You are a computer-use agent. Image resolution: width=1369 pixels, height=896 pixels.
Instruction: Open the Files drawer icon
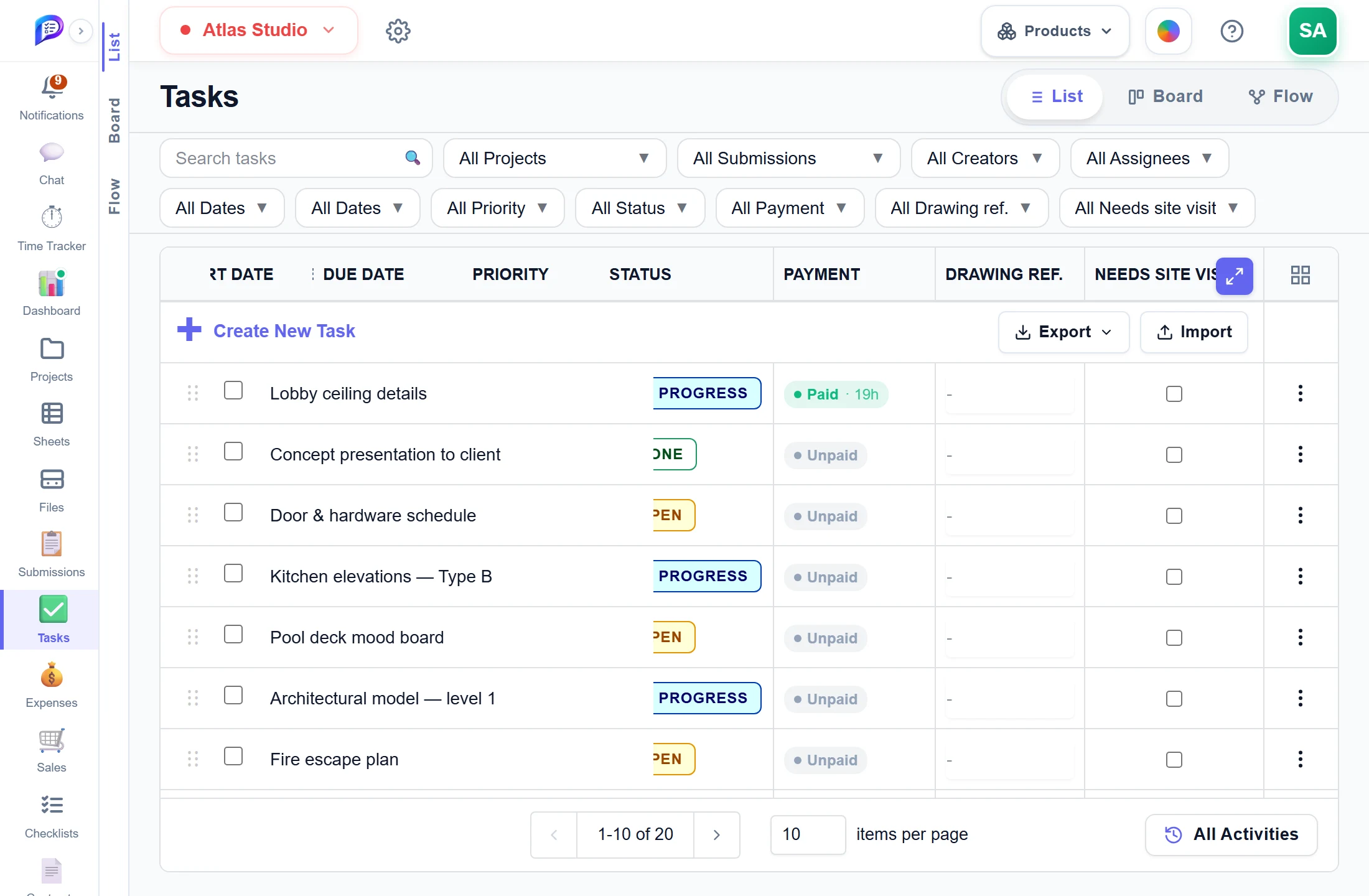coord(52,480)
